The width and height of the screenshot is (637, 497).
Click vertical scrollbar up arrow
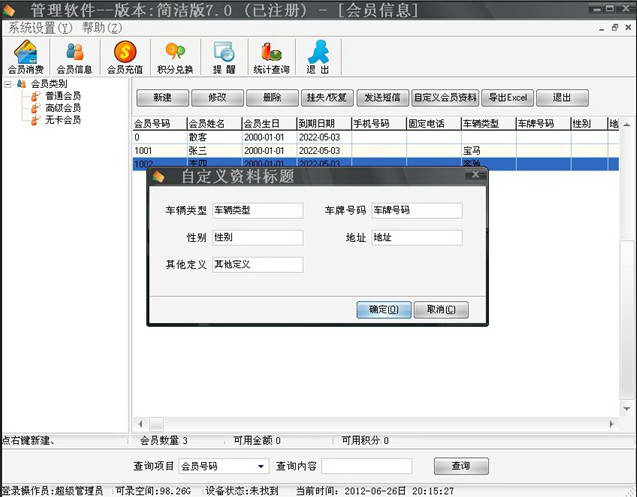tap(627, 125)
